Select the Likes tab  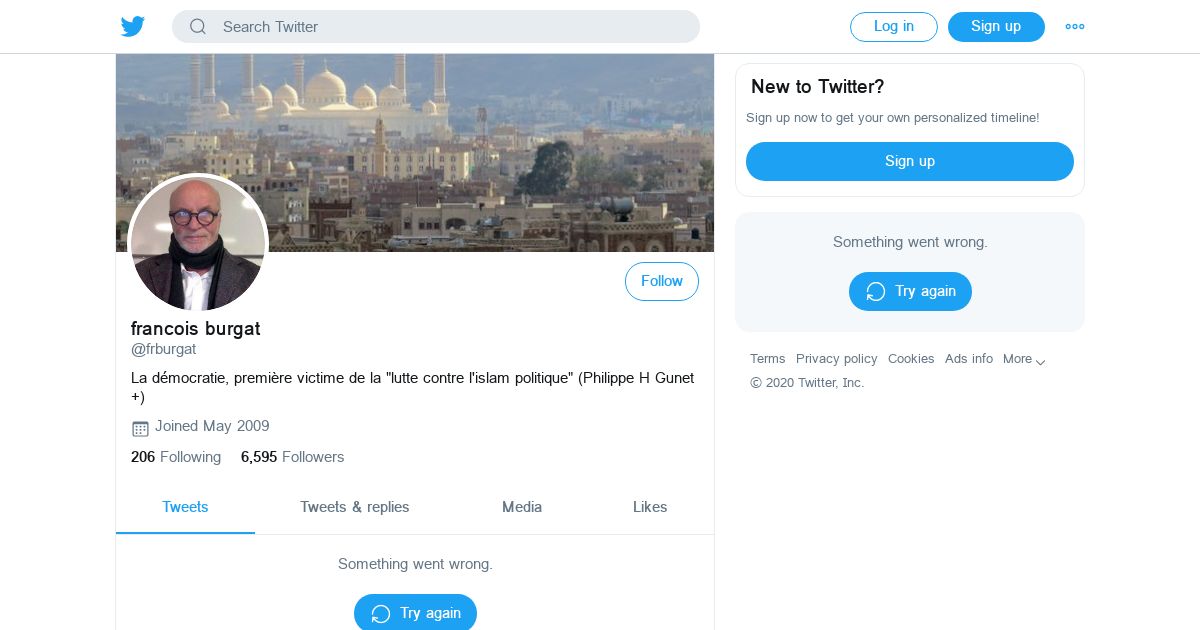pos(650,507)
